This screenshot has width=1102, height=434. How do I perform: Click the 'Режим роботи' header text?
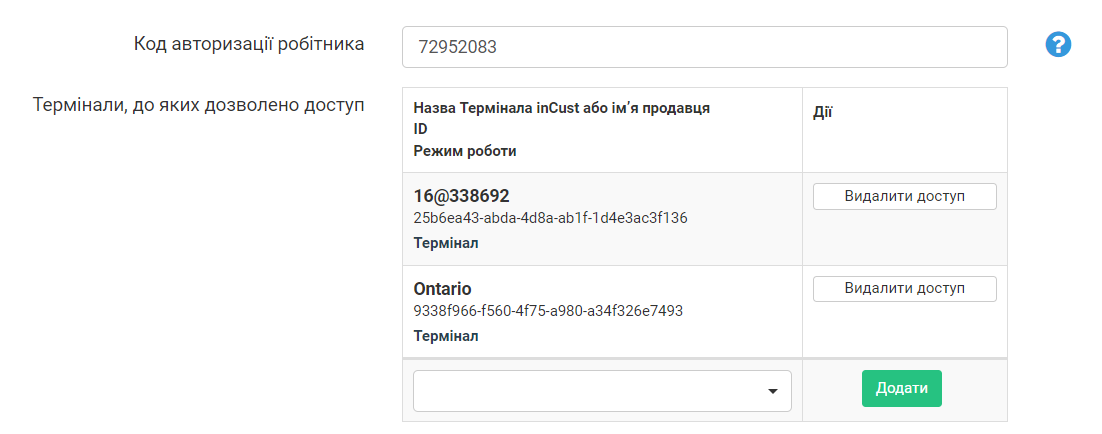[464, 152]
